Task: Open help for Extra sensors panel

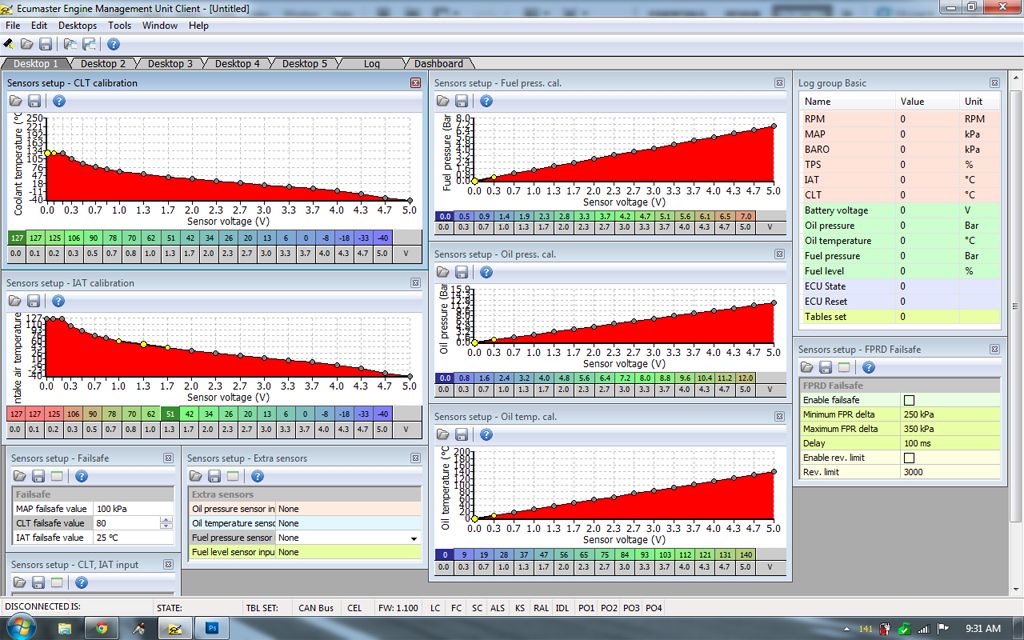Action: 257,476
